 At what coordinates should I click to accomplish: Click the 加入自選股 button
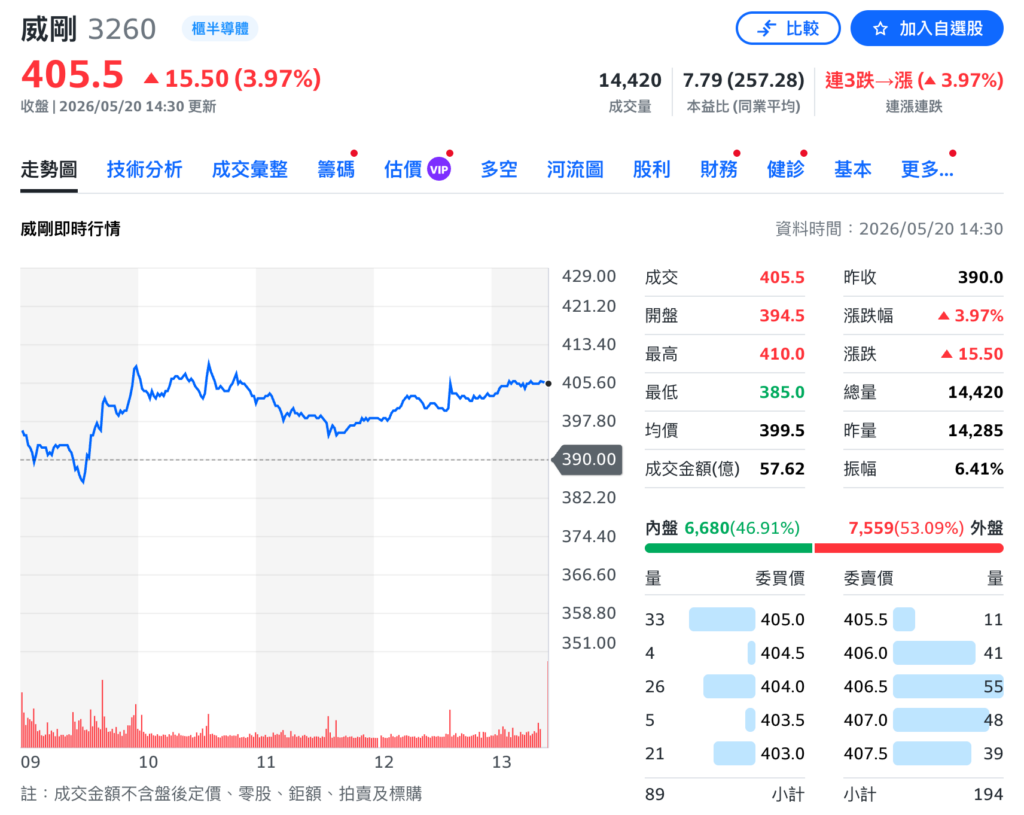click(927, 29)
